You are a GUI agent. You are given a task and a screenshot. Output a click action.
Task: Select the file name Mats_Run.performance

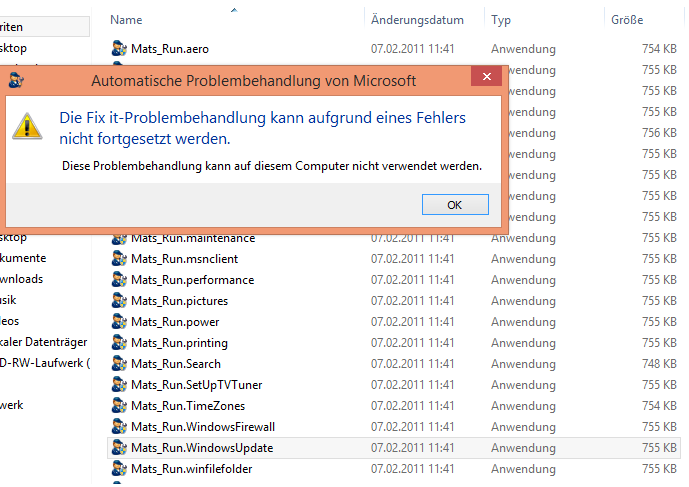tap(192, 280)
